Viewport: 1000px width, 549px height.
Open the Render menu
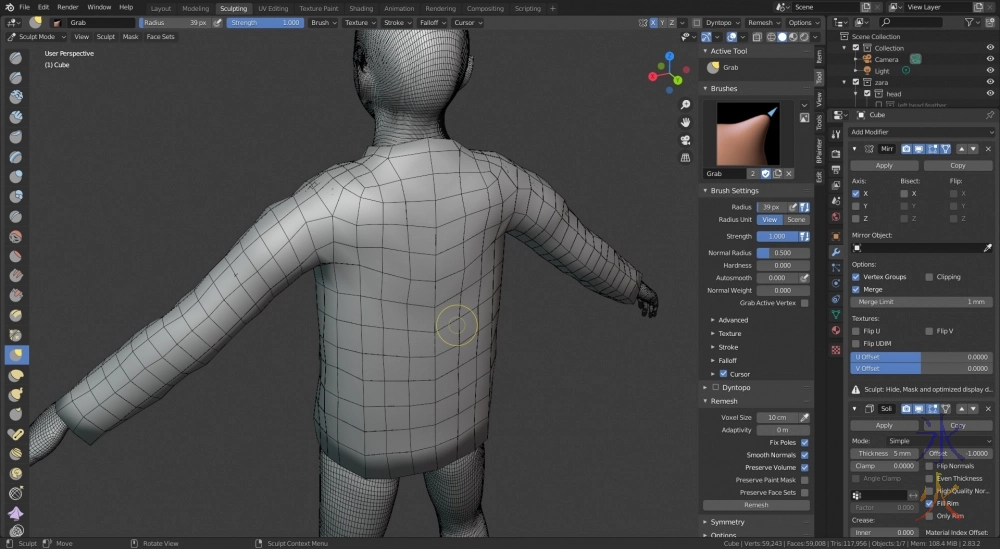tap(68, 7)
